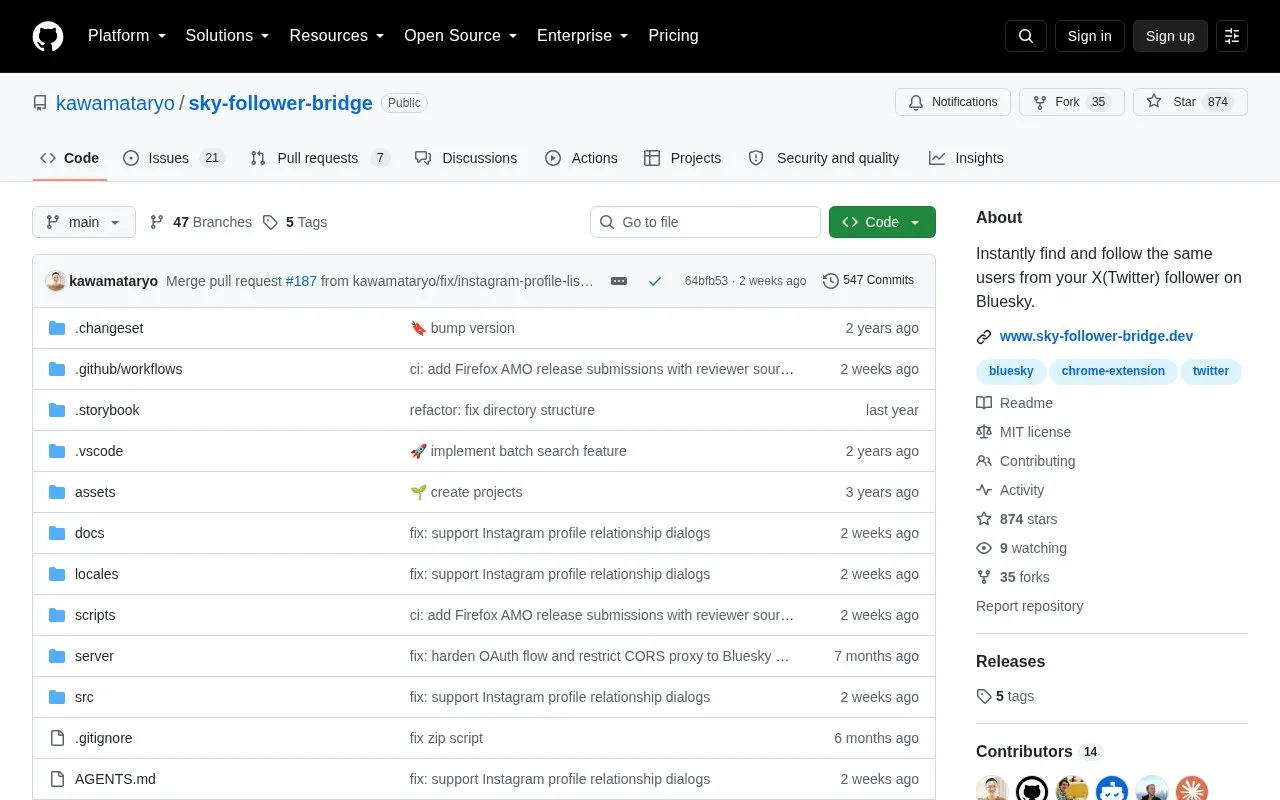This screenshot has width=1280, height=800.
Task: Open the Insights tab
Action: [966, 158]
